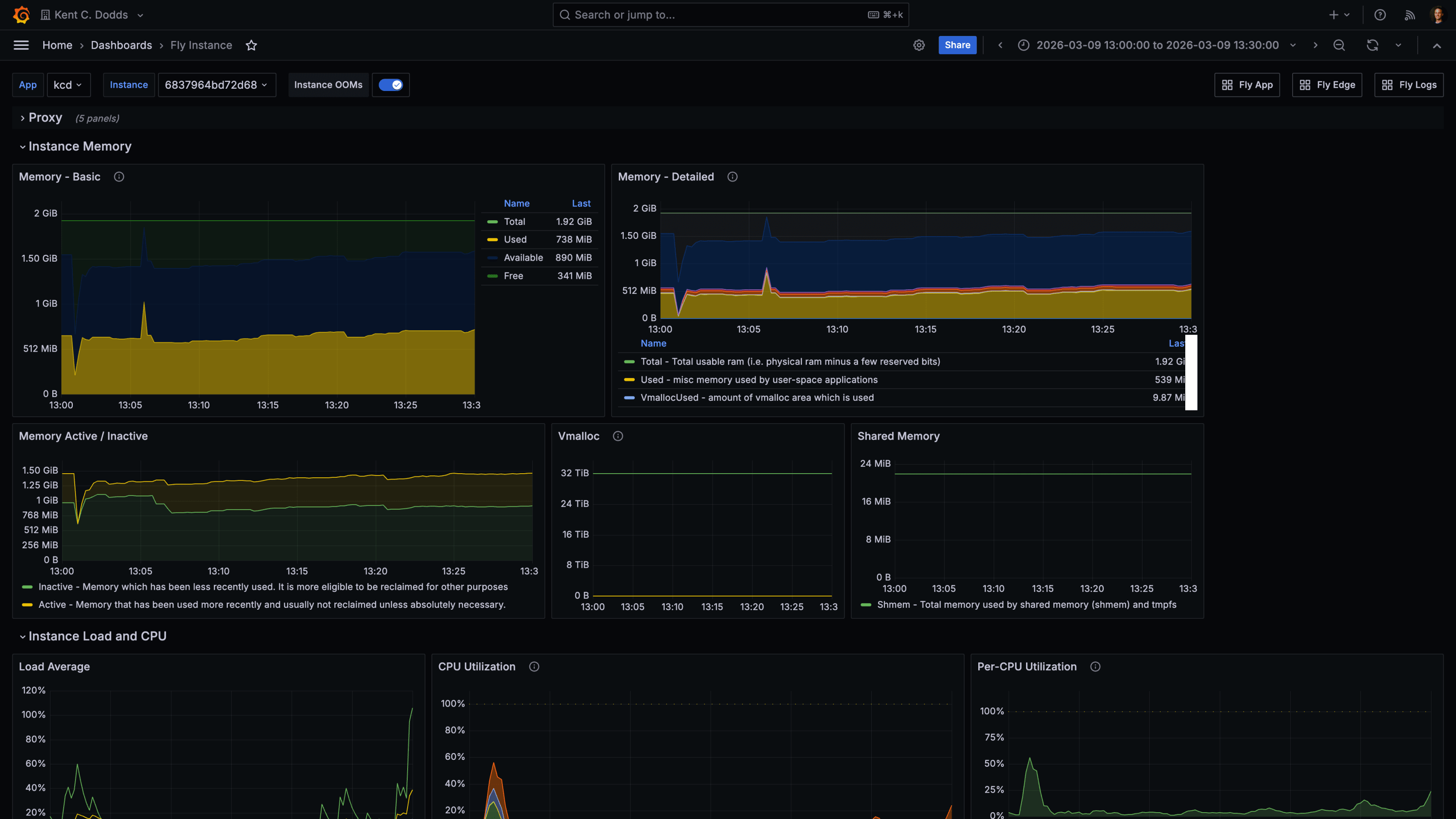This screenshot has width=1456, height=819.
Task: Open the user profile avatar
Action: point(1437,15)
